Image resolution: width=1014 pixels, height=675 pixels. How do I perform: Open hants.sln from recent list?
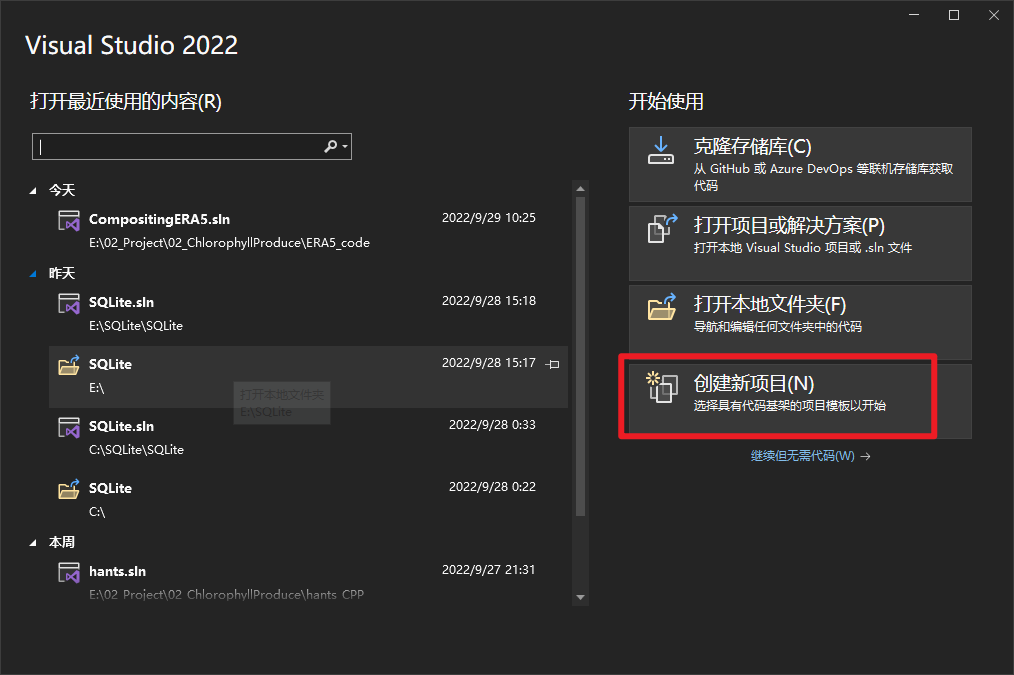[308, 580]
